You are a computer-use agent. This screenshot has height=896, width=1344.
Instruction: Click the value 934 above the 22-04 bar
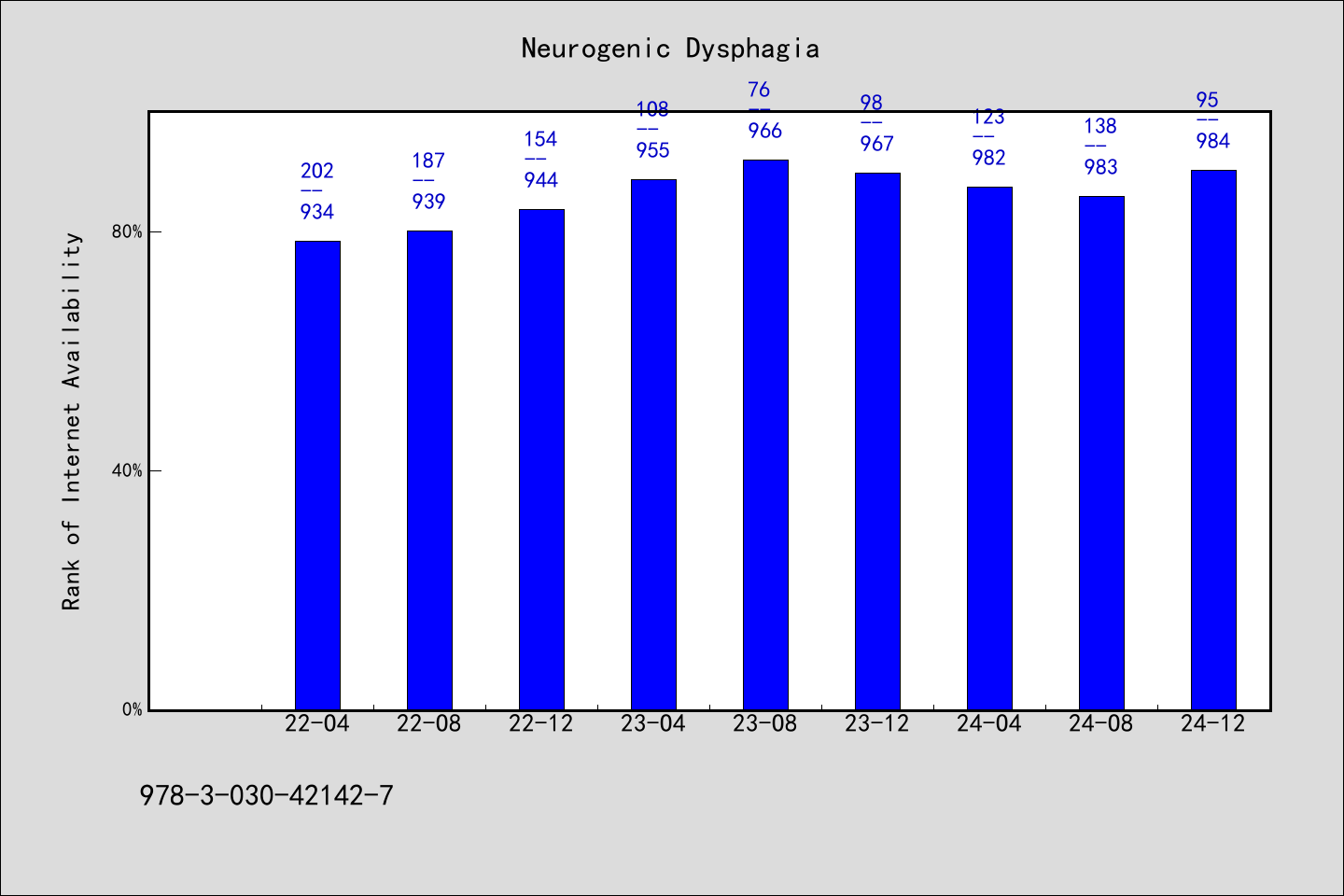tap(317, 212)
